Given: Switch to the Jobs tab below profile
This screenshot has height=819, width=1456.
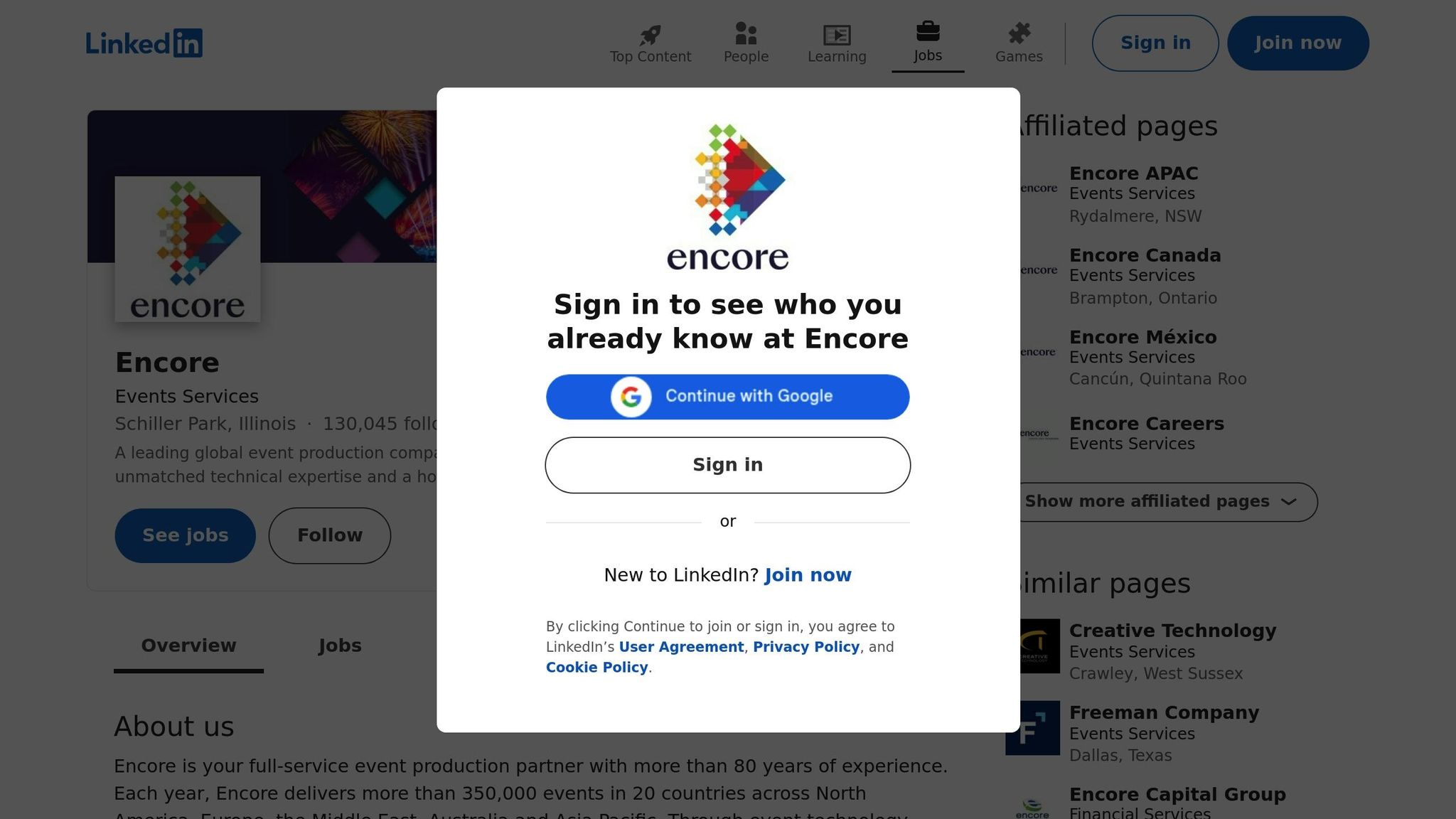Looking at the screenshot, I should pos(340,646).
